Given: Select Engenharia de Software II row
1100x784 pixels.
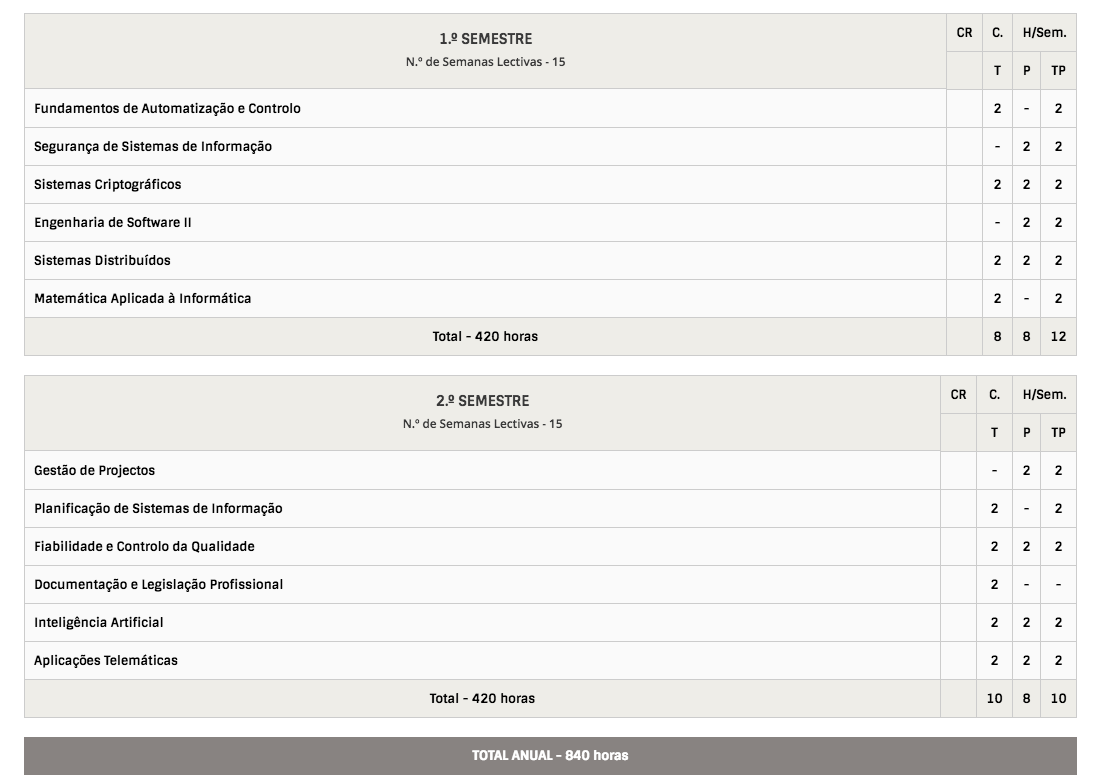Looking at the screenshot, I should click(113, 222).
